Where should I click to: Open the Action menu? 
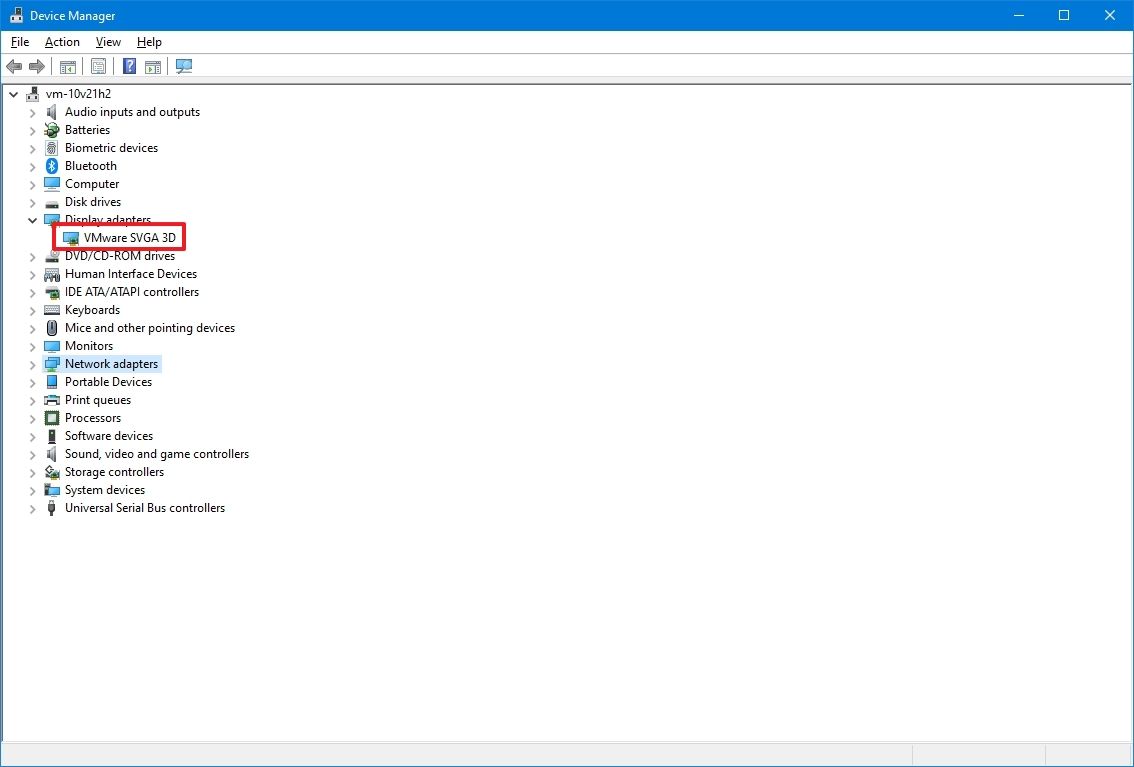tap(61, 42)
